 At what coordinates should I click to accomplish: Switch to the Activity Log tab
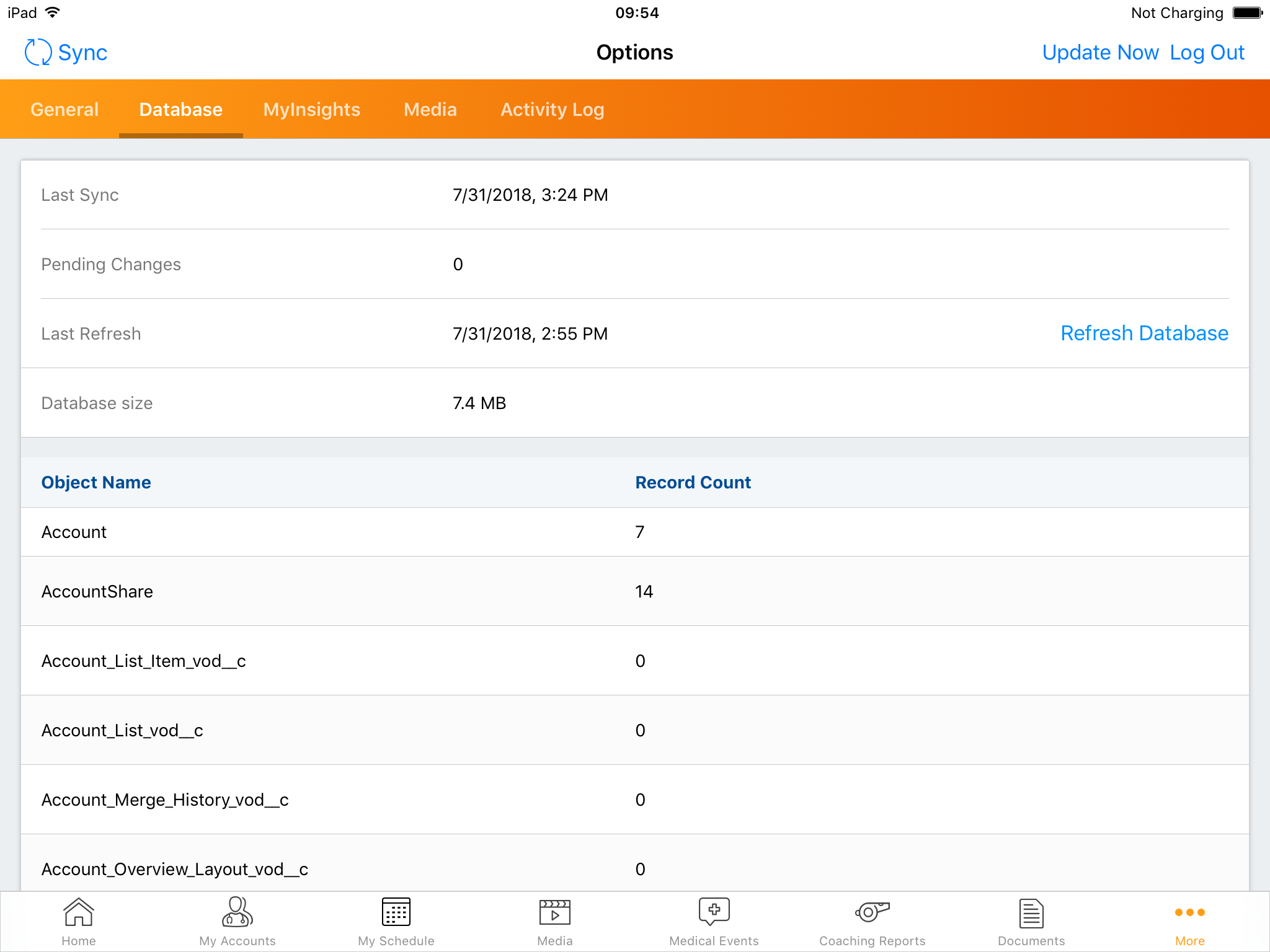pos(552,110)
